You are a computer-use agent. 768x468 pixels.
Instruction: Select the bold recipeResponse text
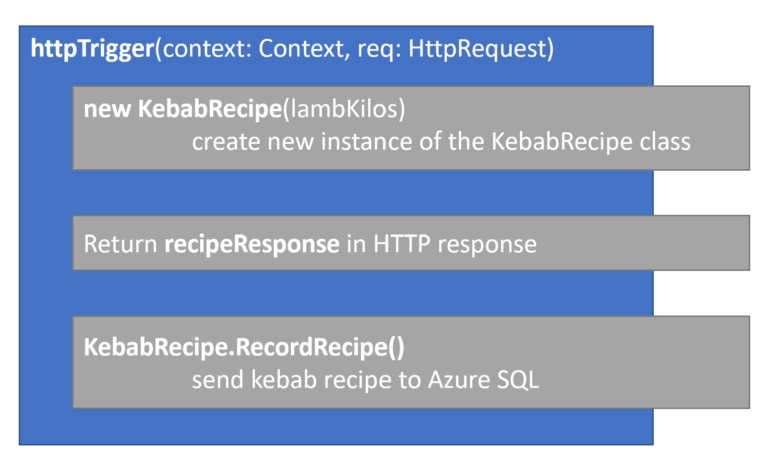pyautogui.click(x=251, y=244)
